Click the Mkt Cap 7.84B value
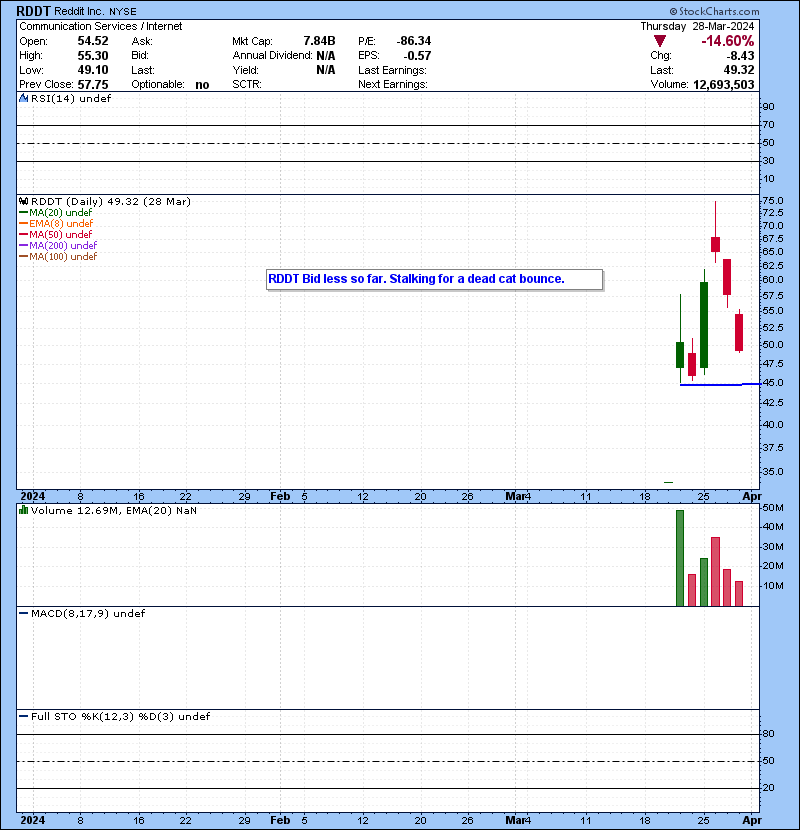 [x=319, y=41]
